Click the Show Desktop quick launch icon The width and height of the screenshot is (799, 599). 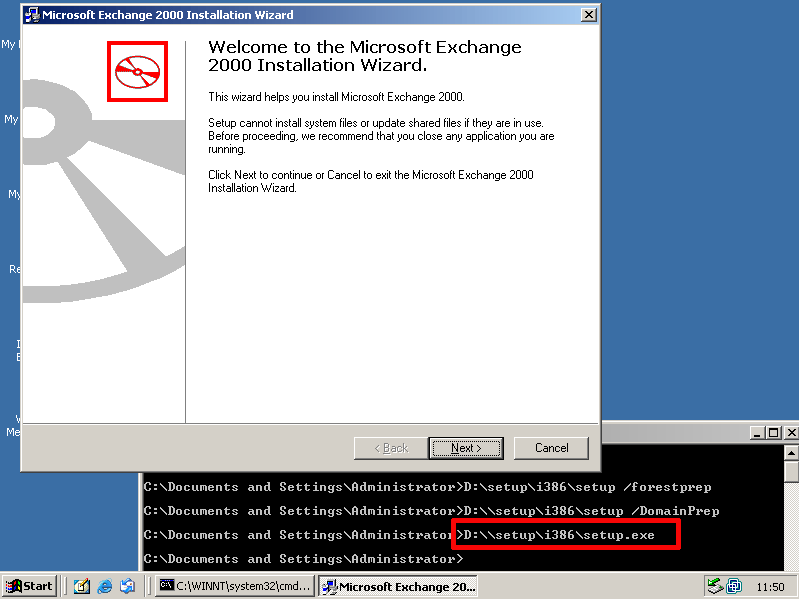click(82, 586)
